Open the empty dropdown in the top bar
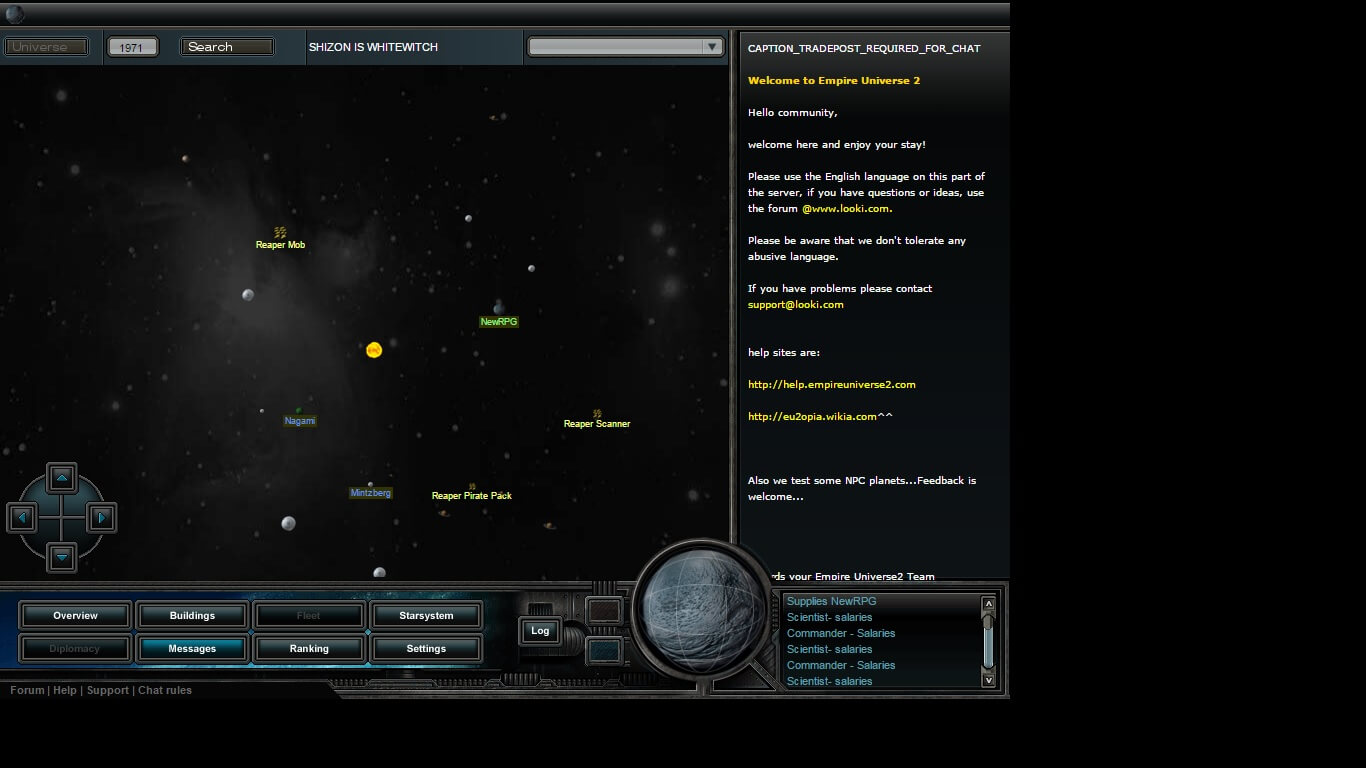The image size is (1366, 768). point(625,47)
